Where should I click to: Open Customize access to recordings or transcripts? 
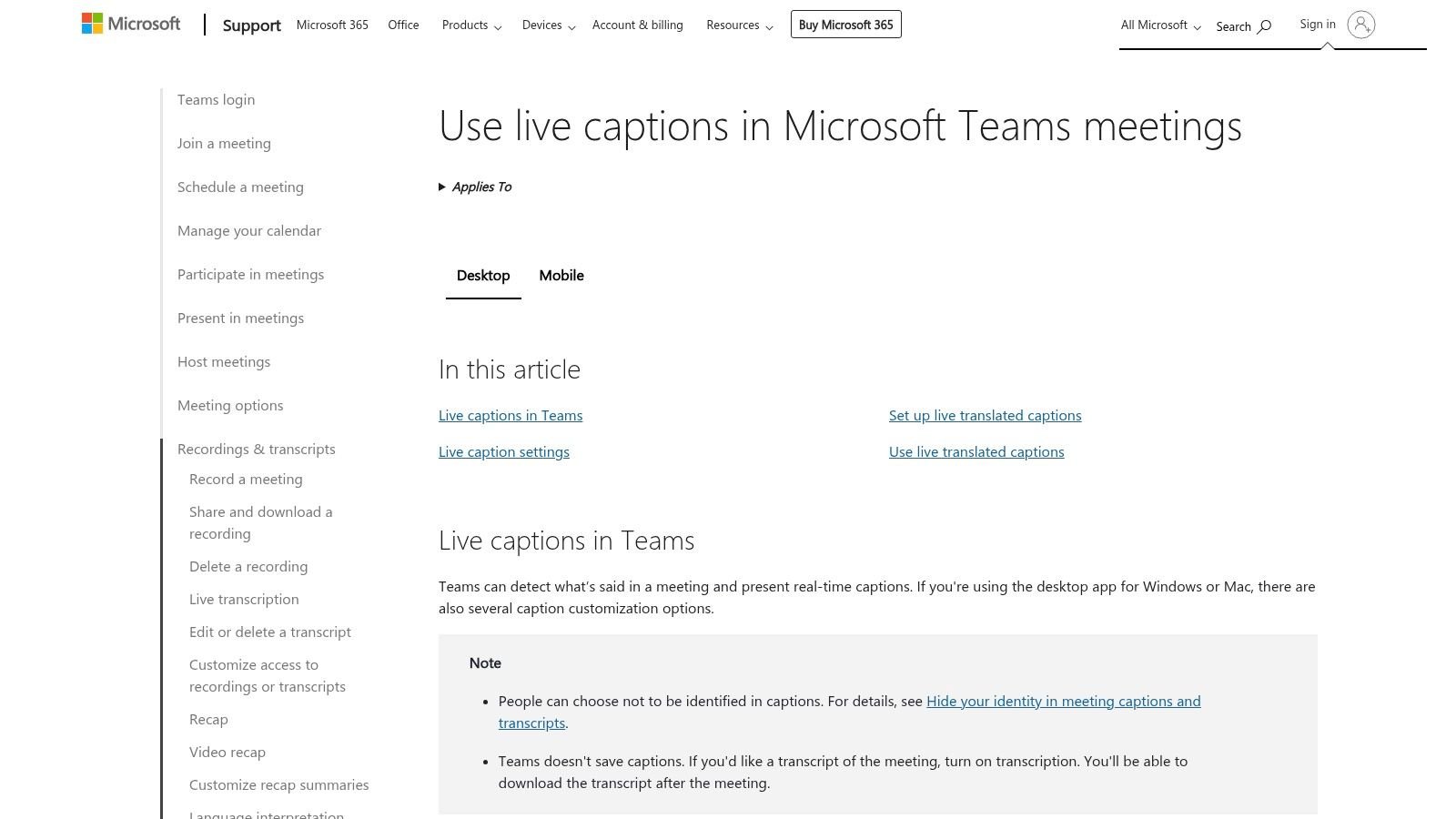pos(268,676)
